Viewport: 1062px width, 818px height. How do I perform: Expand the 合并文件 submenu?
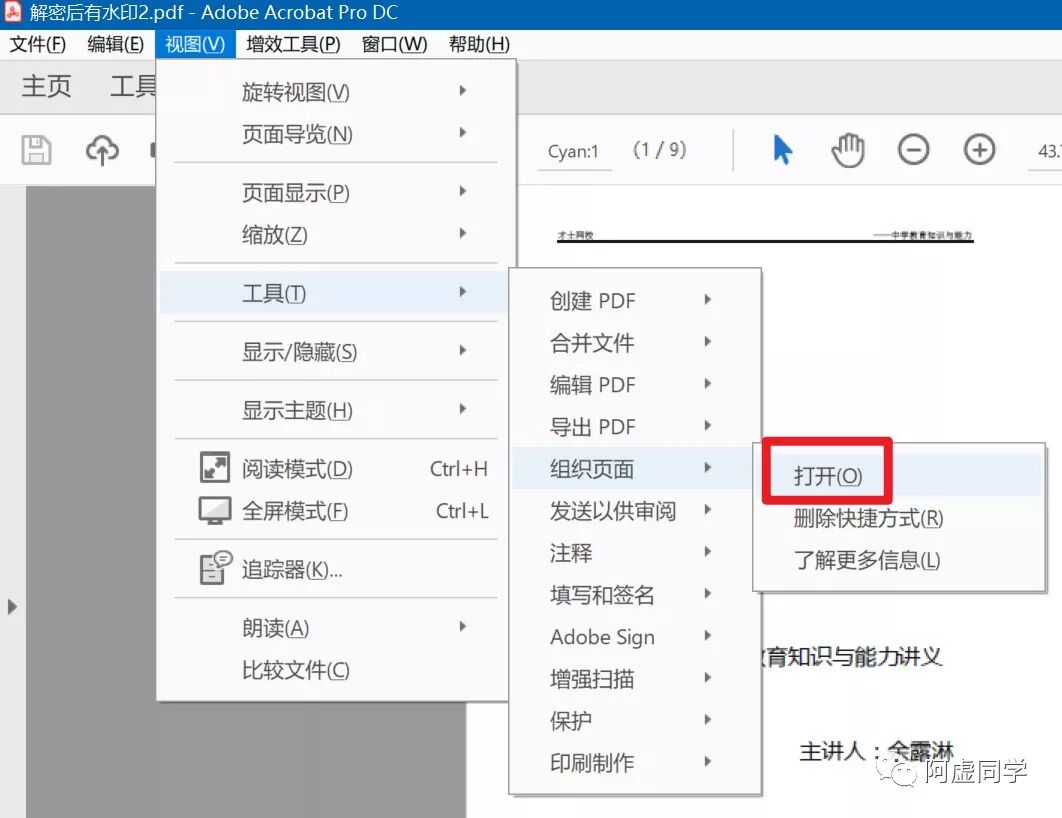tap(635, 342)
